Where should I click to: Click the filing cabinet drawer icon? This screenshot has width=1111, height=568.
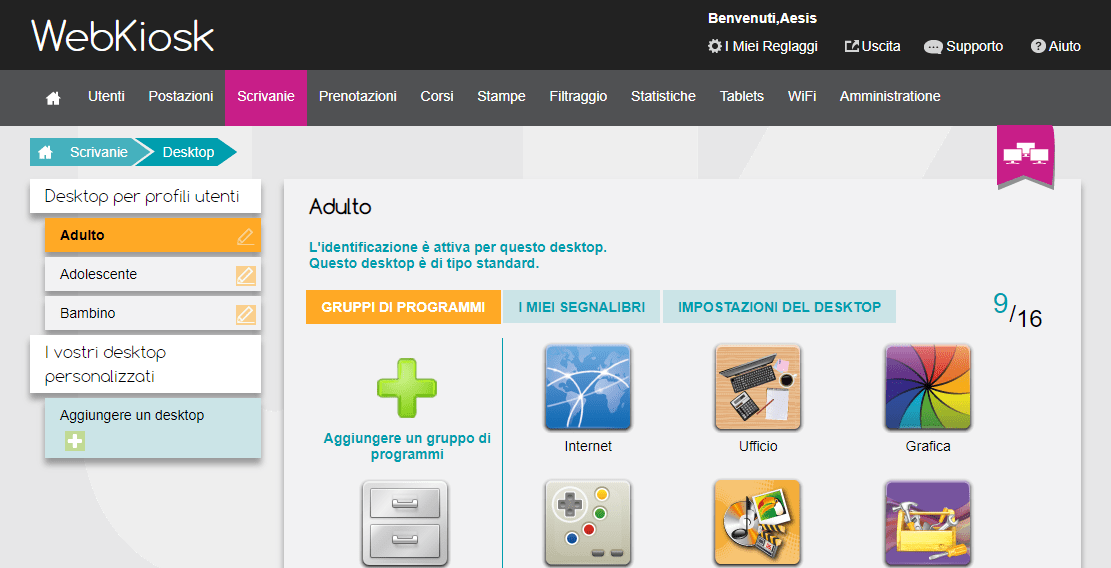click(405, 523)
